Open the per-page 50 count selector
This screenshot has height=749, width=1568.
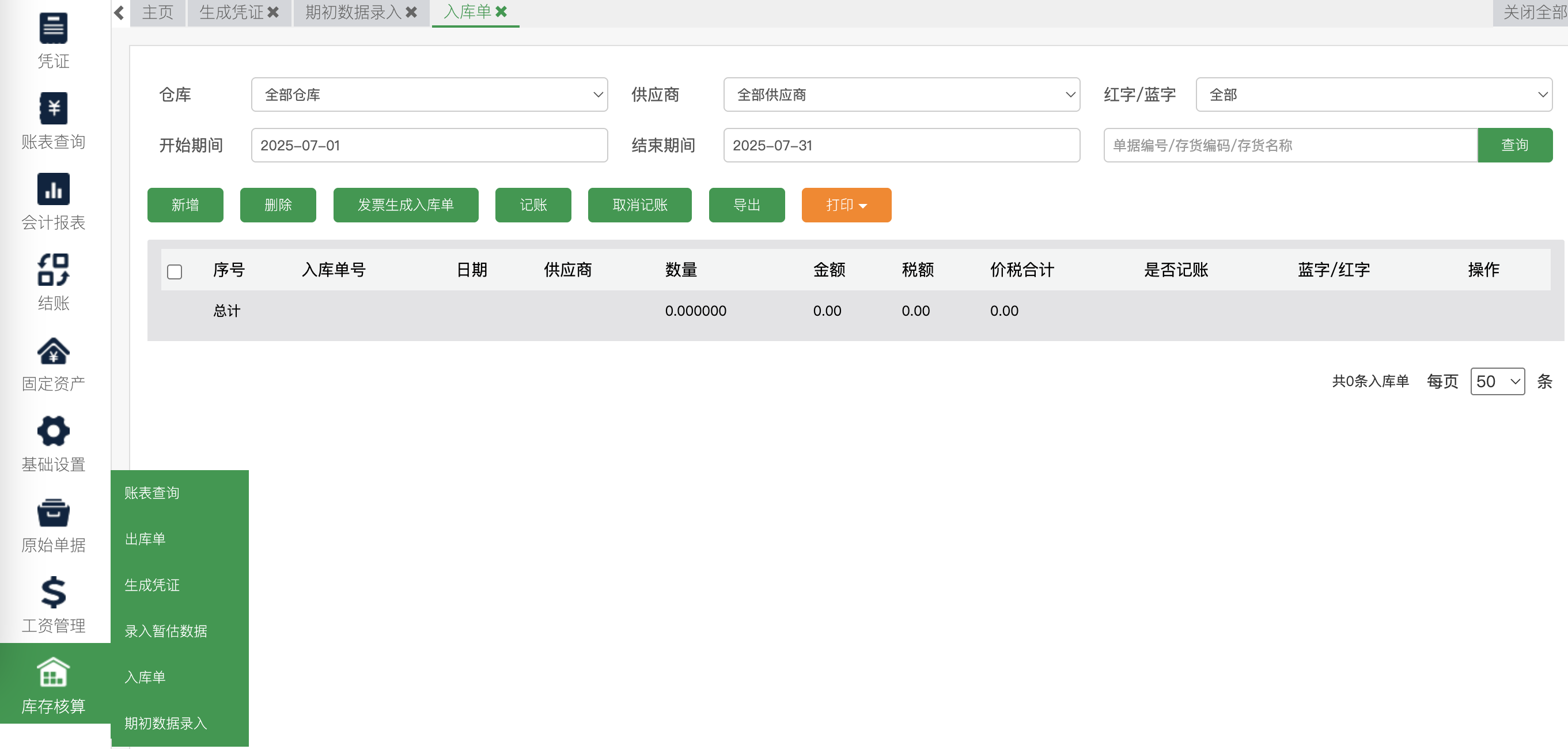1497,382
